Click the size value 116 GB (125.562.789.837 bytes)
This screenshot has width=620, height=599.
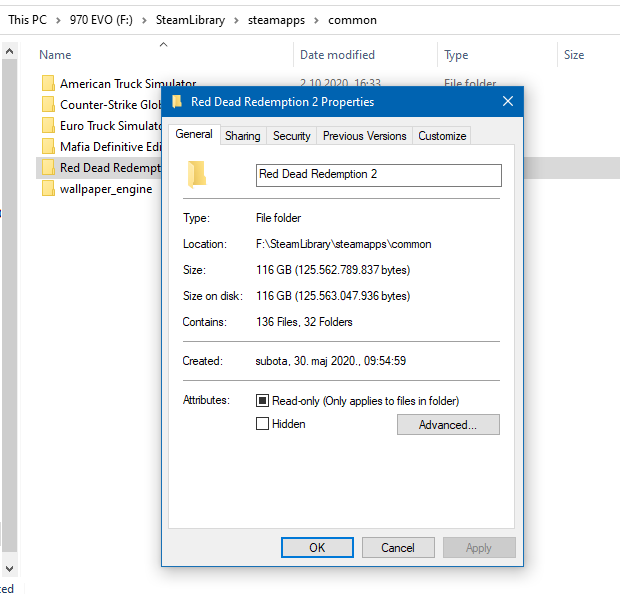[333, 270]
